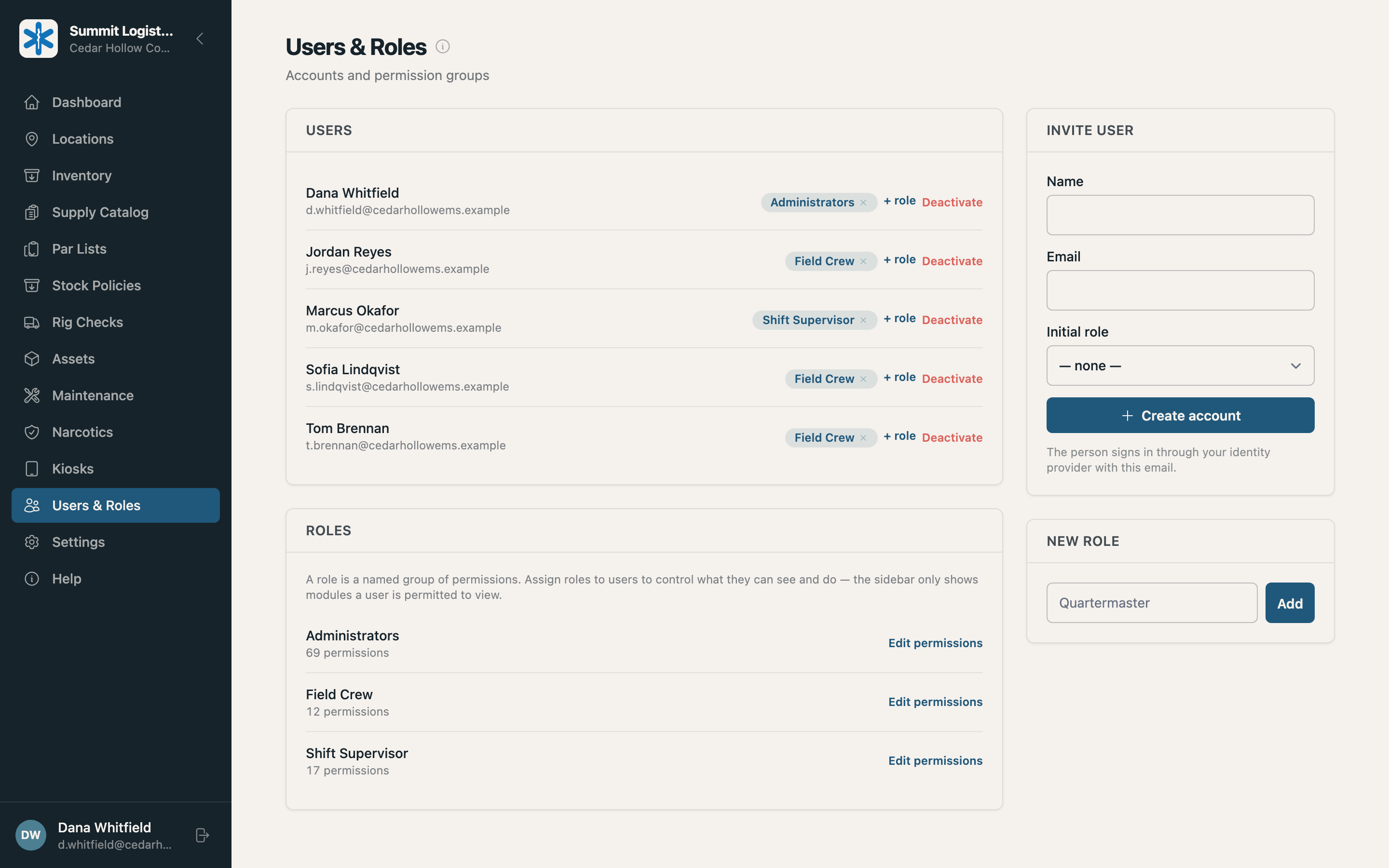Deactivate Sofia Lindqvist's account
Image resolution: width=1389 pixels, height=868 pixels.
[952, 379]
